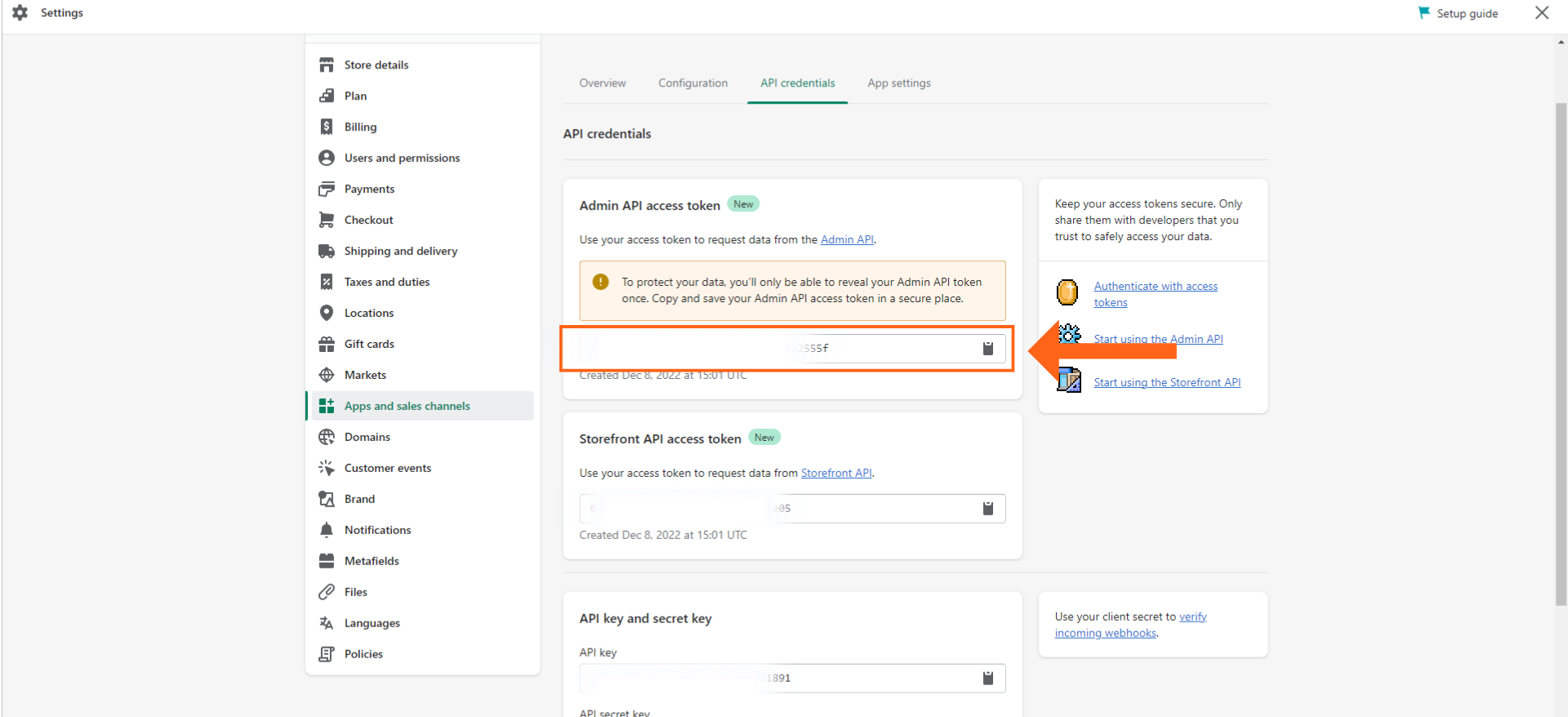
Task: Click the Gift cards icon
Action: (x=327, y=344)
